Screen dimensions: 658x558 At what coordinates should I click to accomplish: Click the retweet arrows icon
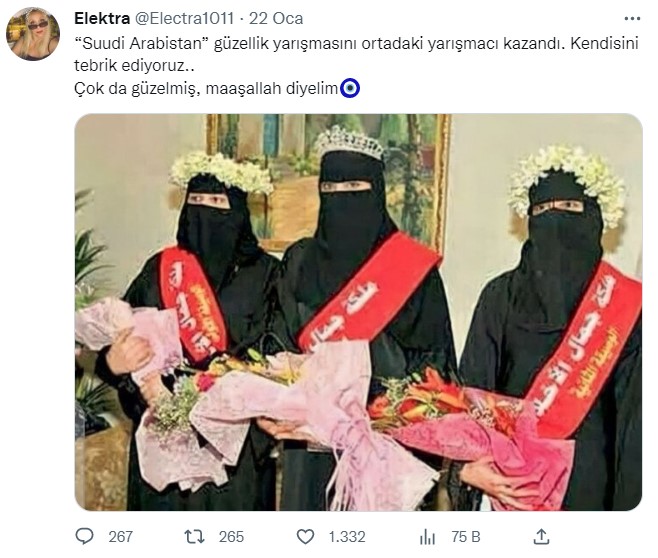194,537
